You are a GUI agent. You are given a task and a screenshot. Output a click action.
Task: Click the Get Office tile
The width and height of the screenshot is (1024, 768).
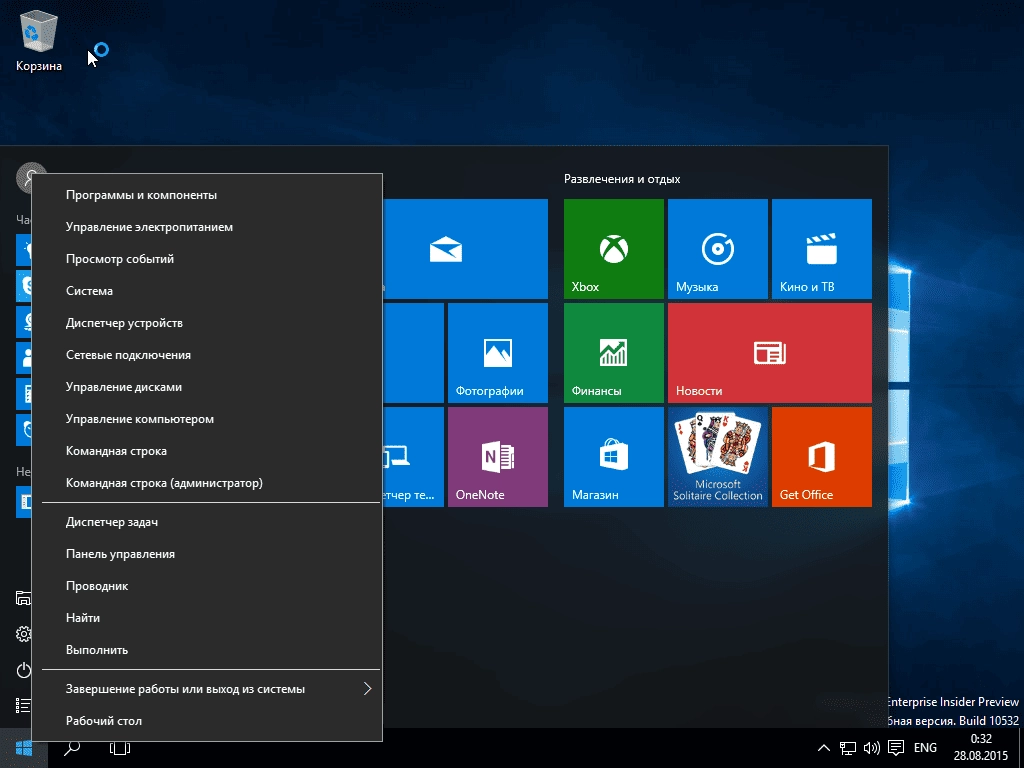822,456
